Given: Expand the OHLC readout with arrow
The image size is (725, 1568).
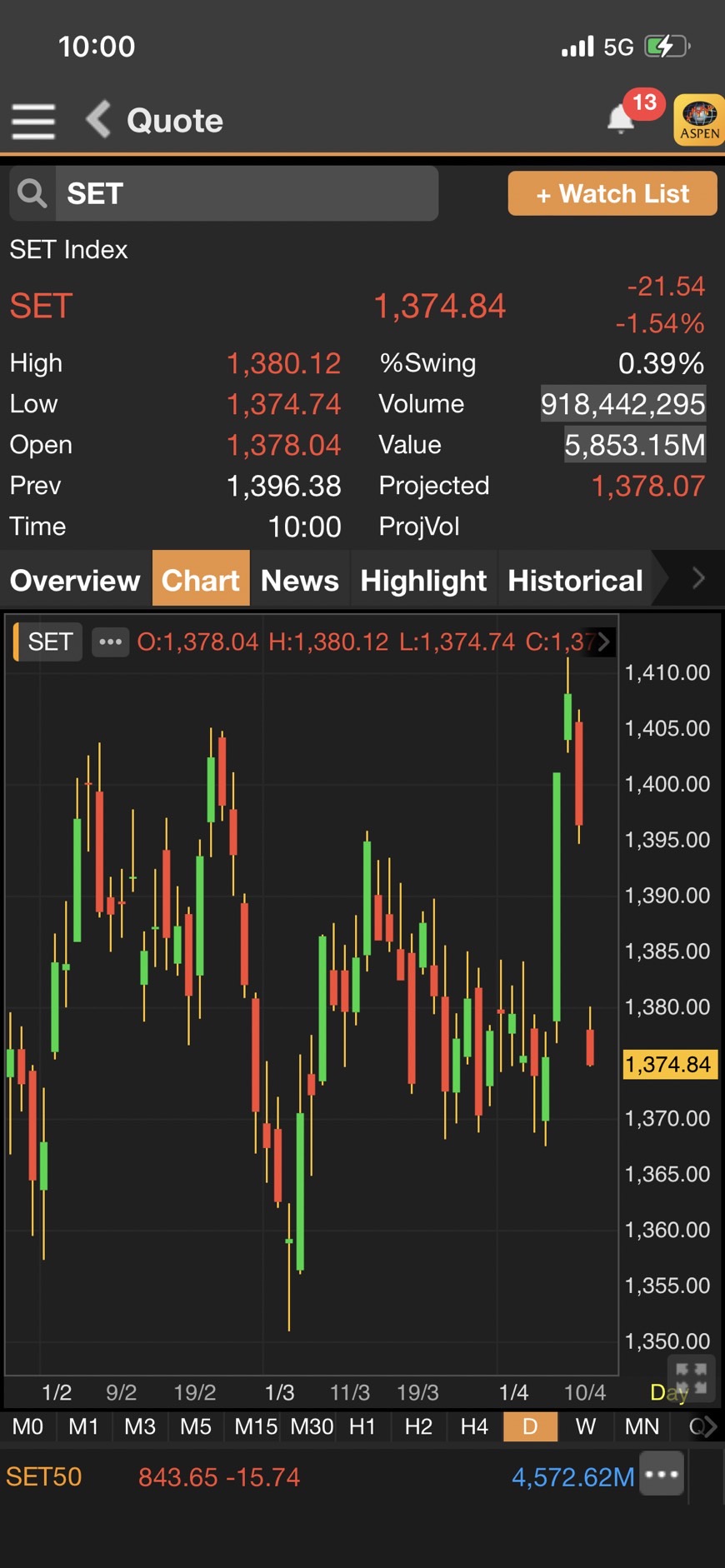Looking at the screenshot, I should point(603,642).
